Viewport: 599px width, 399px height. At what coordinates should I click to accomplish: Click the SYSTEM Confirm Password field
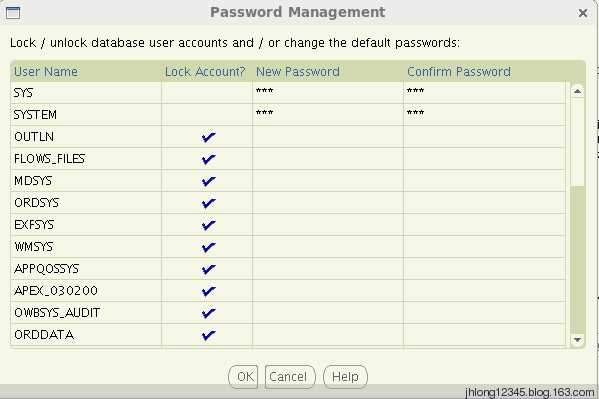(484, 115)
